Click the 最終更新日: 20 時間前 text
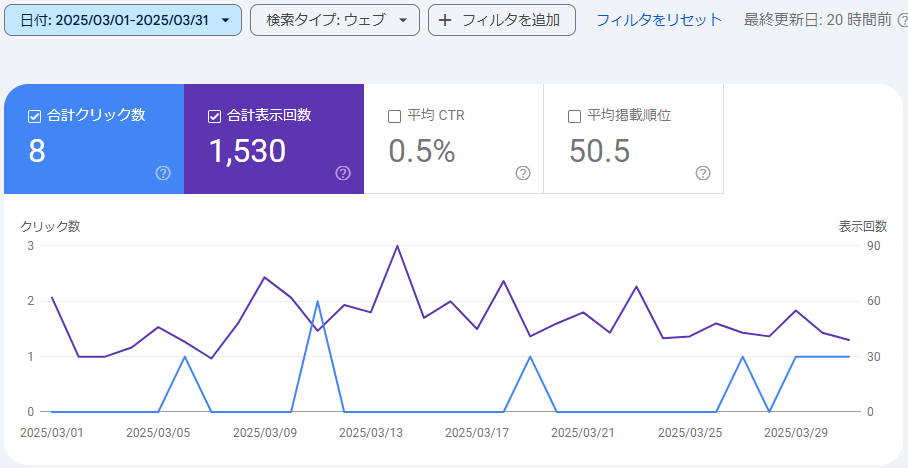908x468 pixels. 818,20
